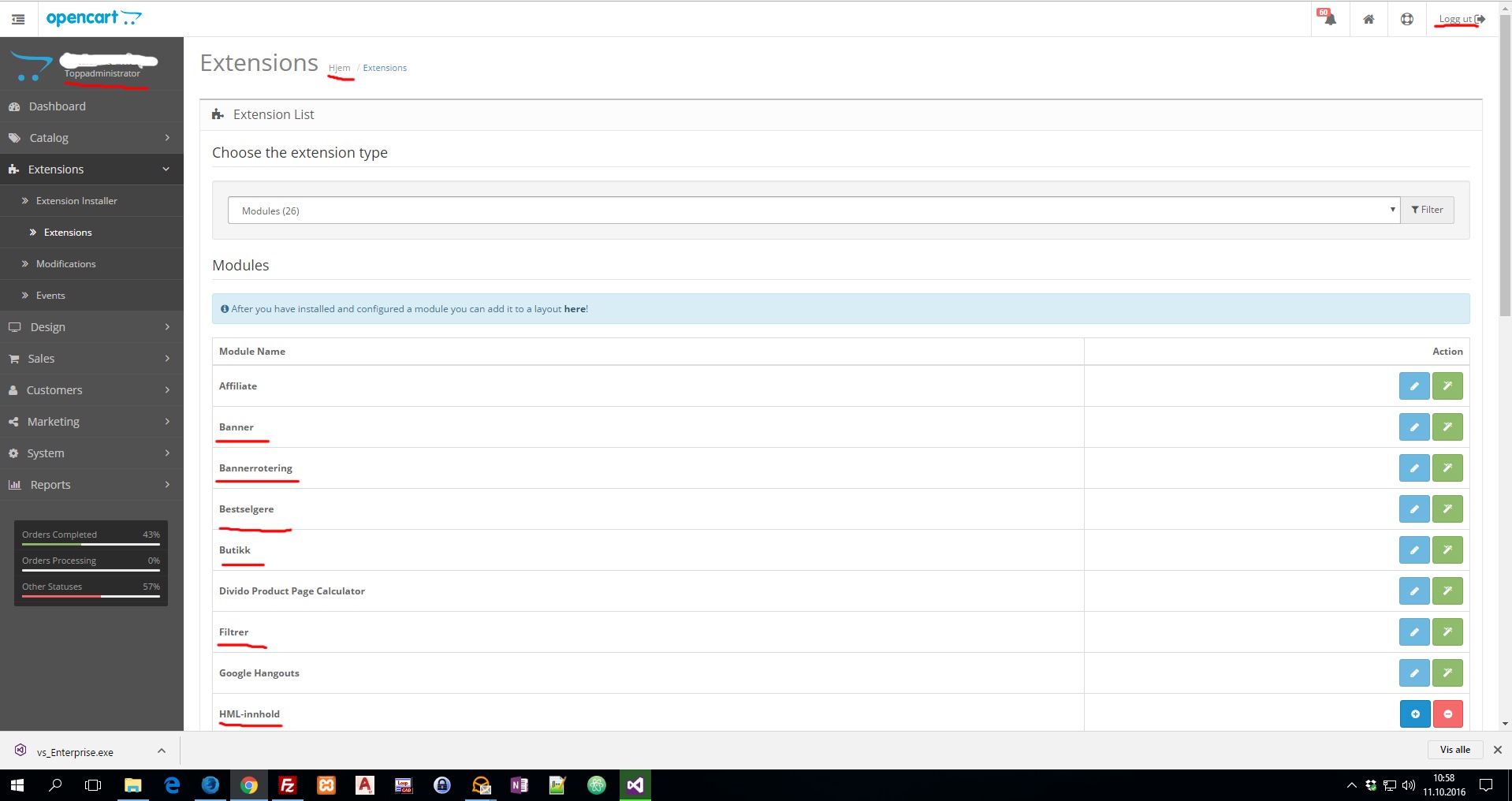Image resolution: width=1512 pixels, height=801 pixels.
Task: Open the help lifebuoy icon
Action: [x=1407, y=19]
